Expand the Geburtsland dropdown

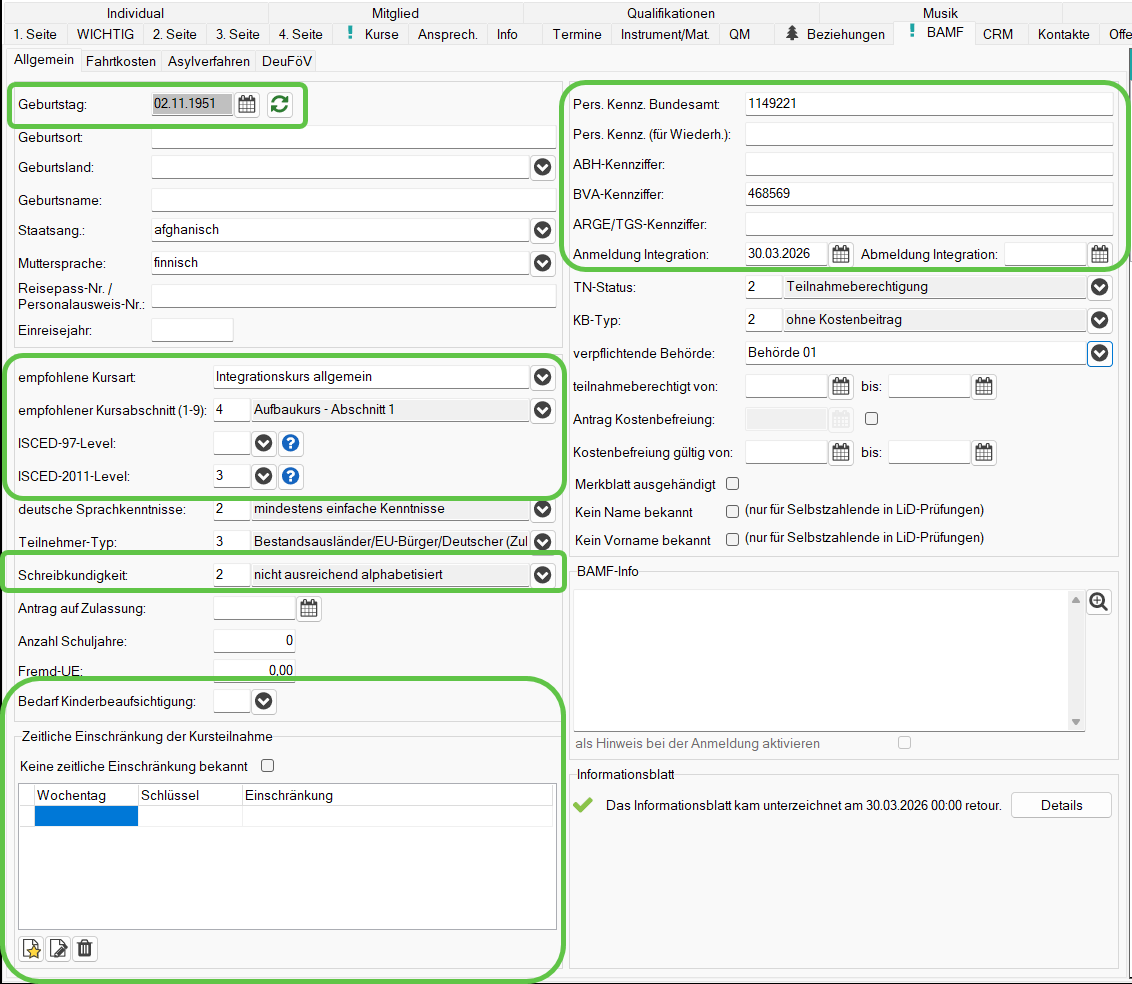pos(542,167)
